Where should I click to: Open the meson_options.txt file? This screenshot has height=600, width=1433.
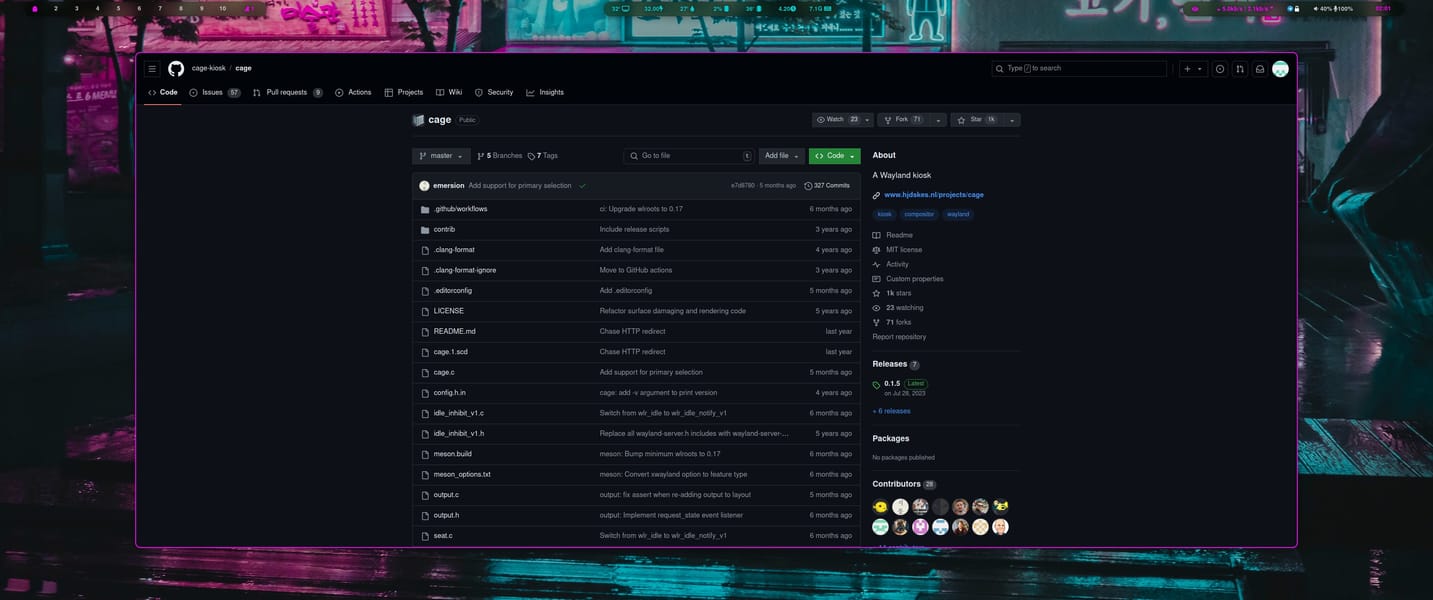point(462,474)
